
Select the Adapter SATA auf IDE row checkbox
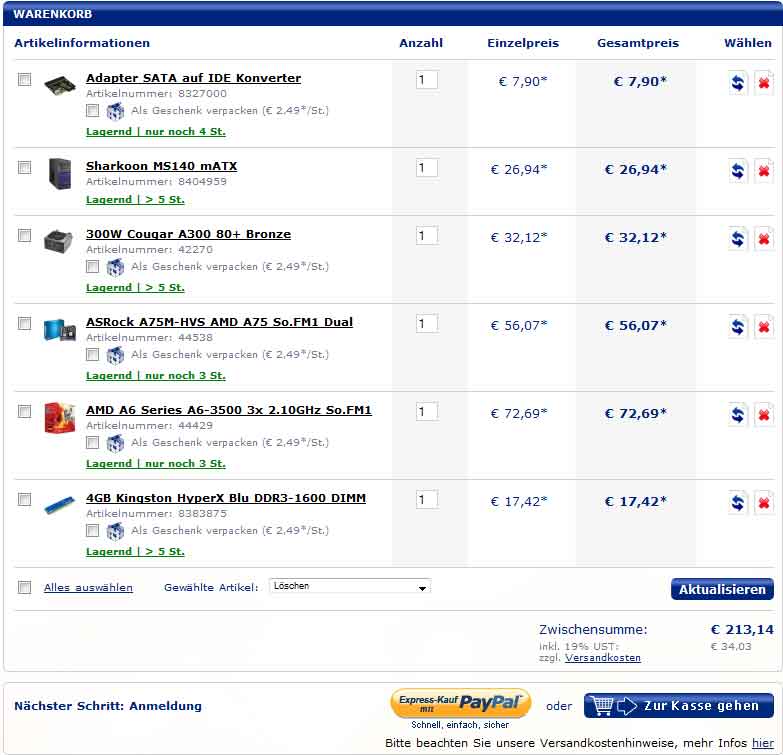pos(24,79)
